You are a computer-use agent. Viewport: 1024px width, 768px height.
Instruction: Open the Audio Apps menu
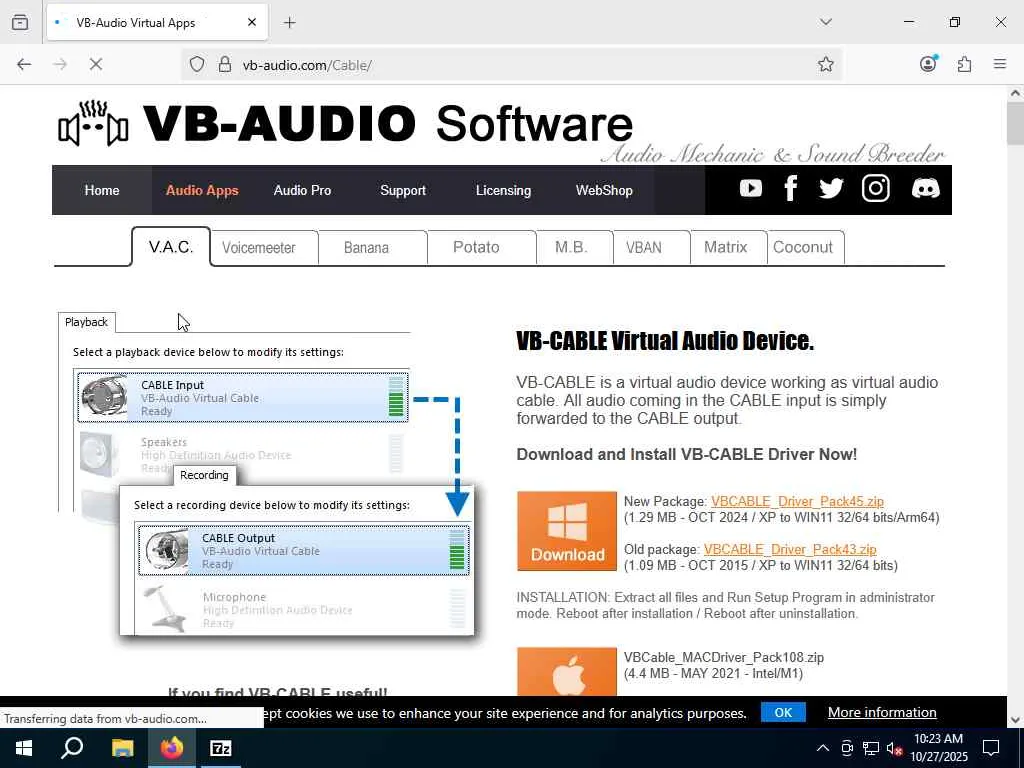click(x=202, y=190)
